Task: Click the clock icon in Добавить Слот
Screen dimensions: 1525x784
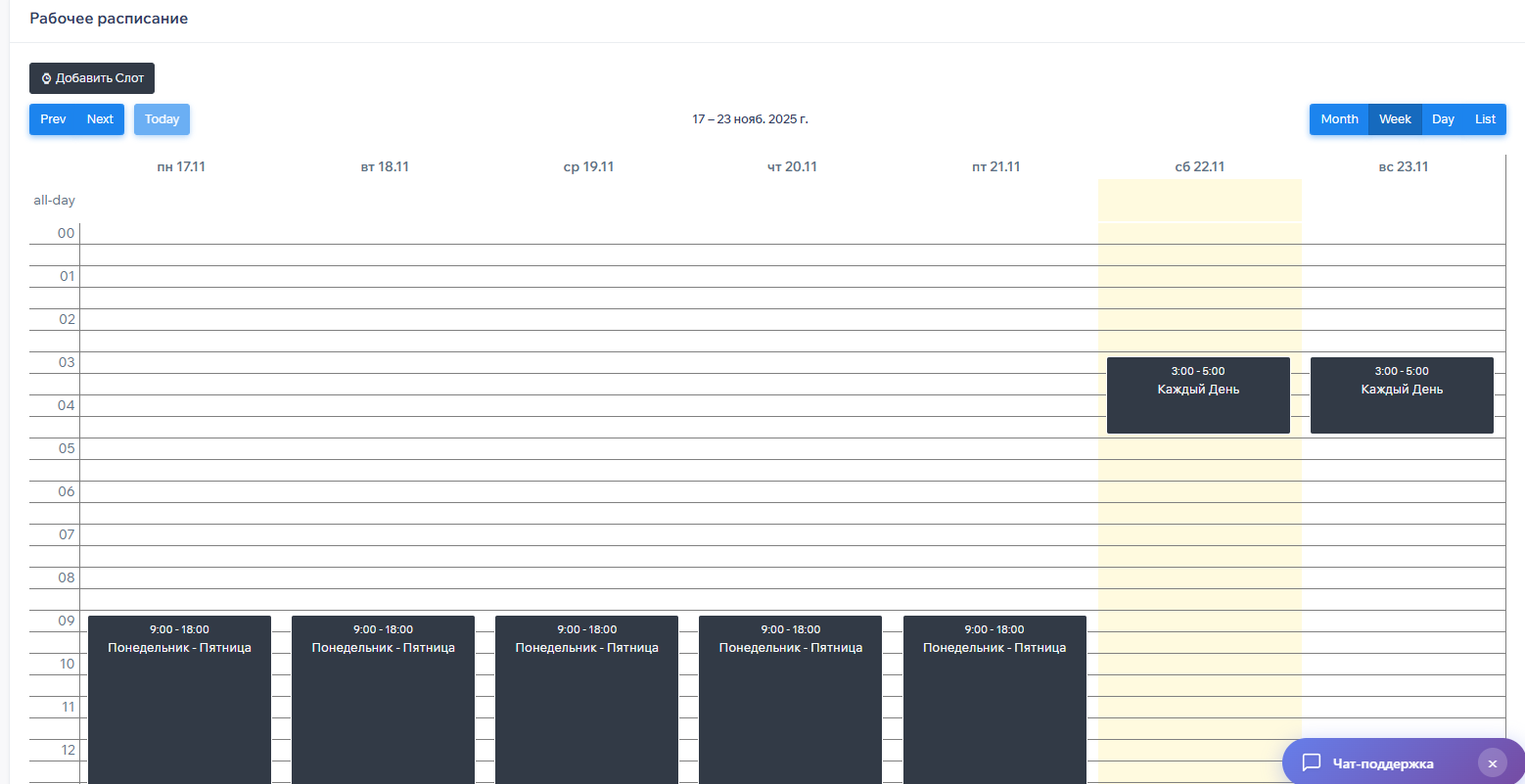Action: (x=46, y=78)
